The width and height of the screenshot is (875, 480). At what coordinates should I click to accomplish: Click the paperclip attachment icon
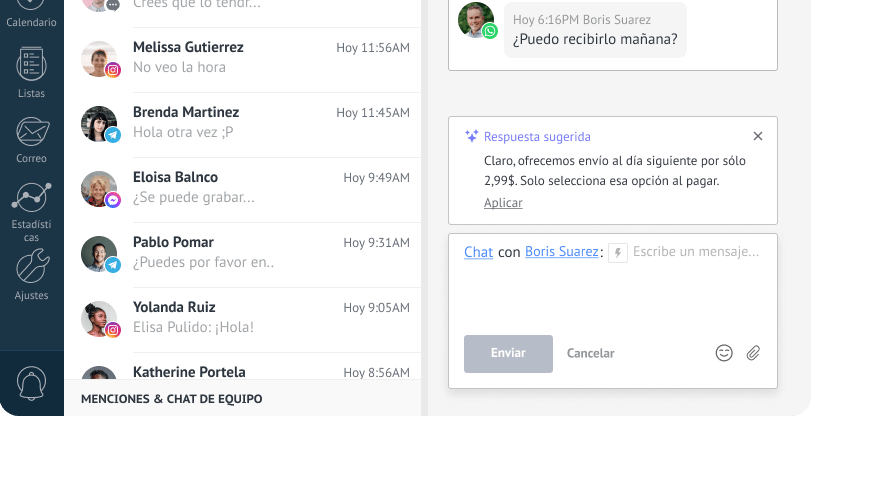[x=753, y=353]
